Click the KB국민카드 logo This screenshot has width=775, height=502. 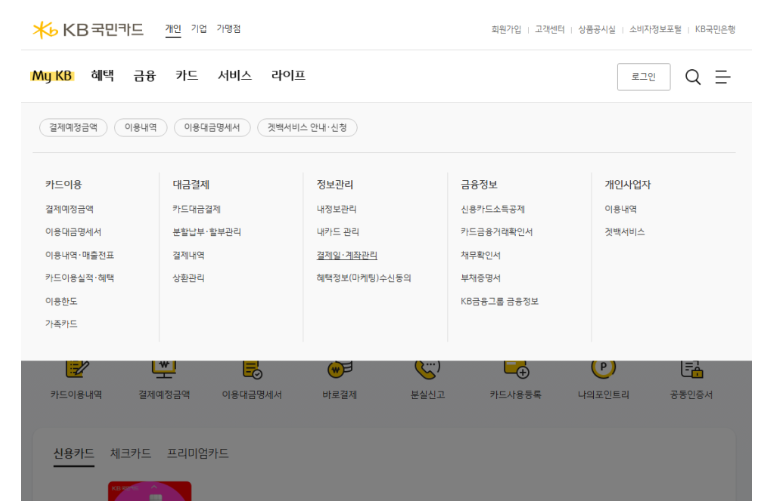tap(88, 29)
